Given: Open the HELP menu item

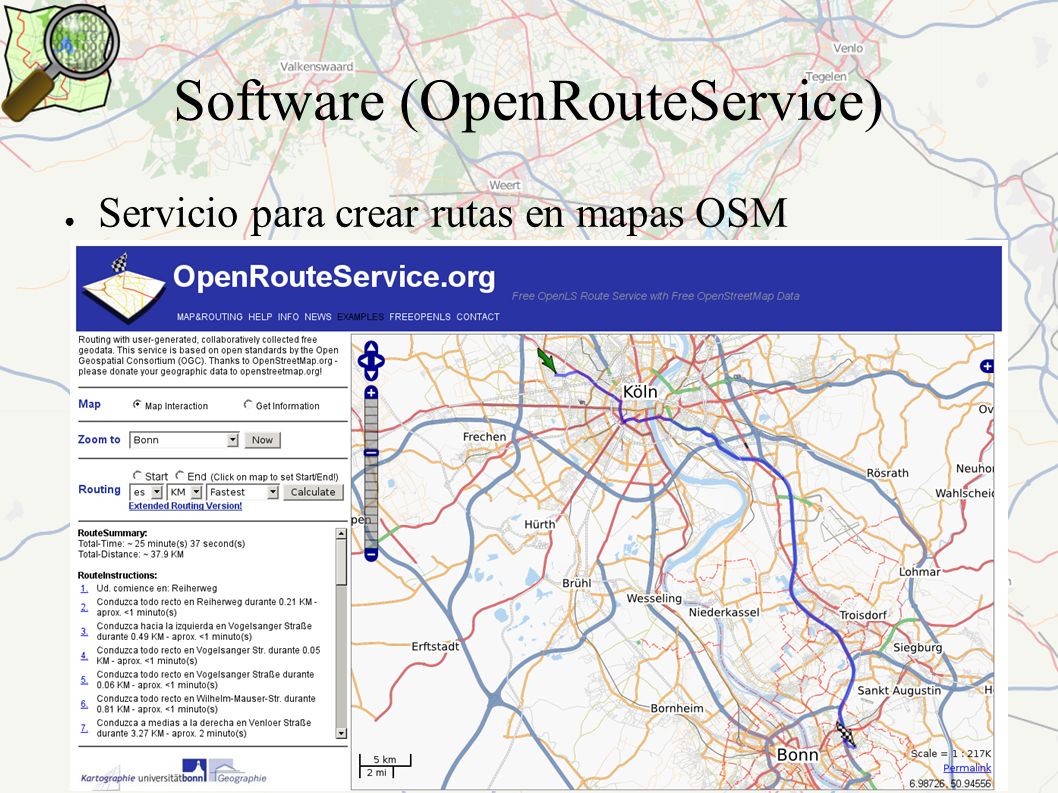Looking at the screenshot, I should [x=260, y=317].
